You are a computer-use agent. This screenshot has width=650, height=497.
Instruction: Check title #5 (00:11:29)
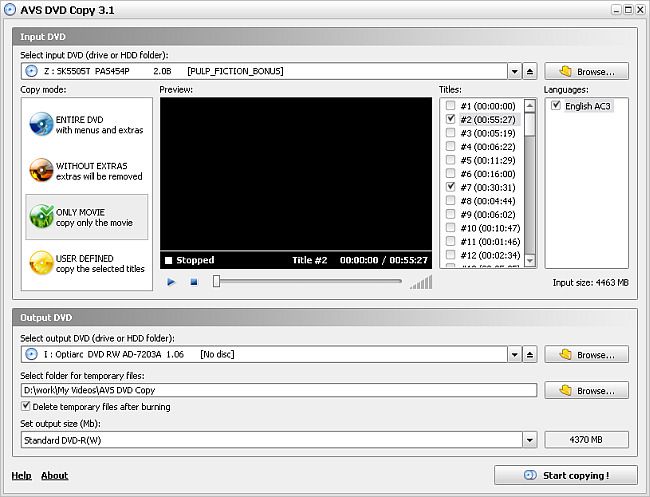(x=450, y=160)
